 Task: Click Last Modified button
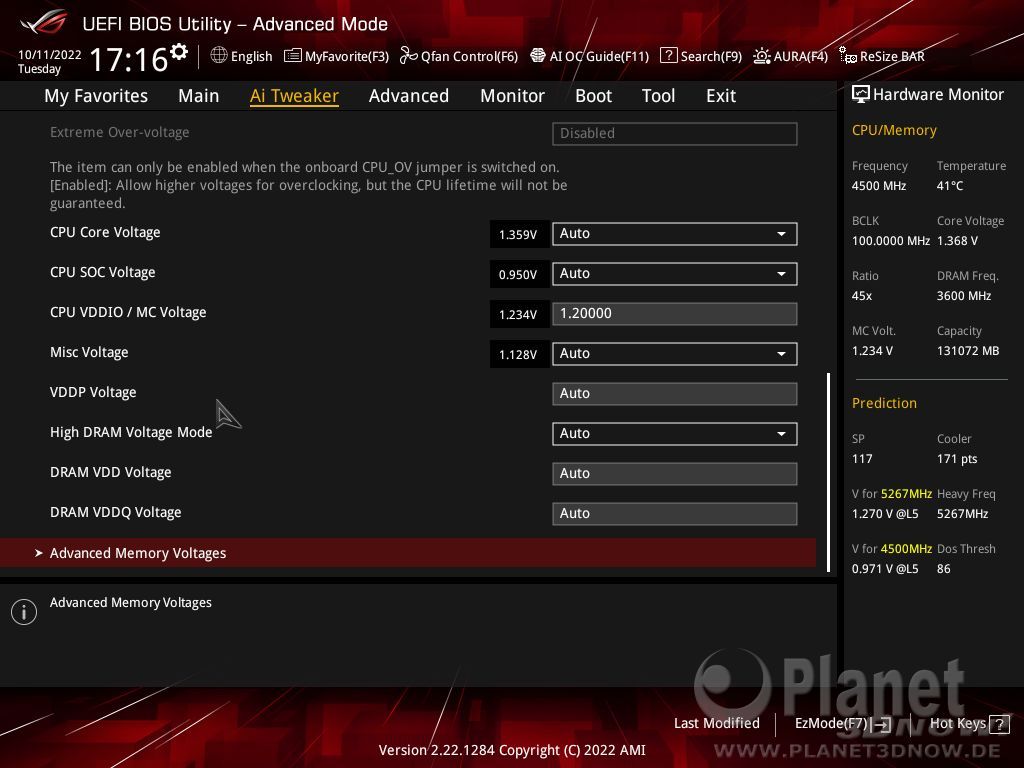point(716,724)
